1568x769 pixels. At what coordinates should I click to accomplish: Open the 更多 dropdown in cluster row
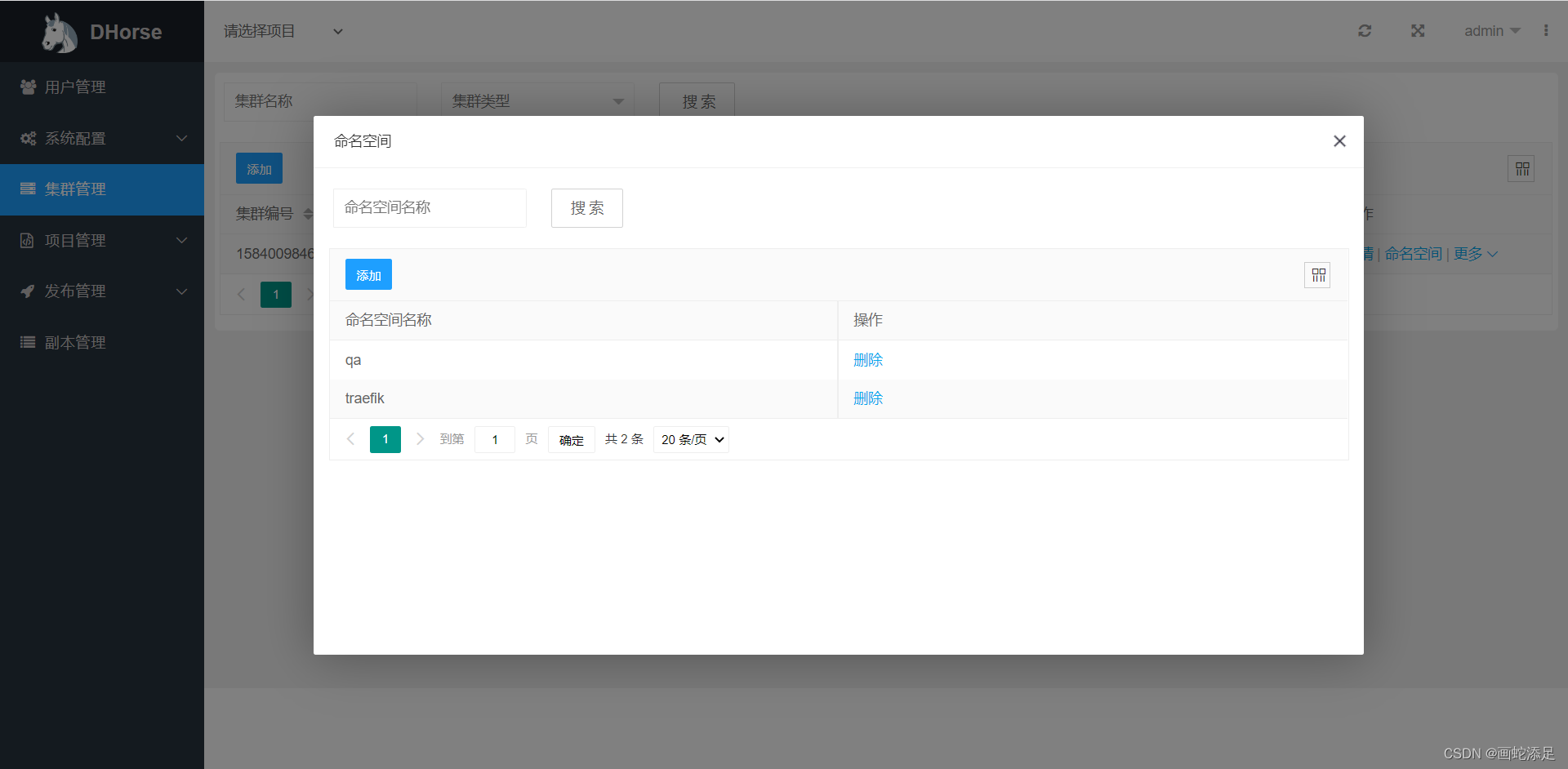click(x=1476, y=254)
